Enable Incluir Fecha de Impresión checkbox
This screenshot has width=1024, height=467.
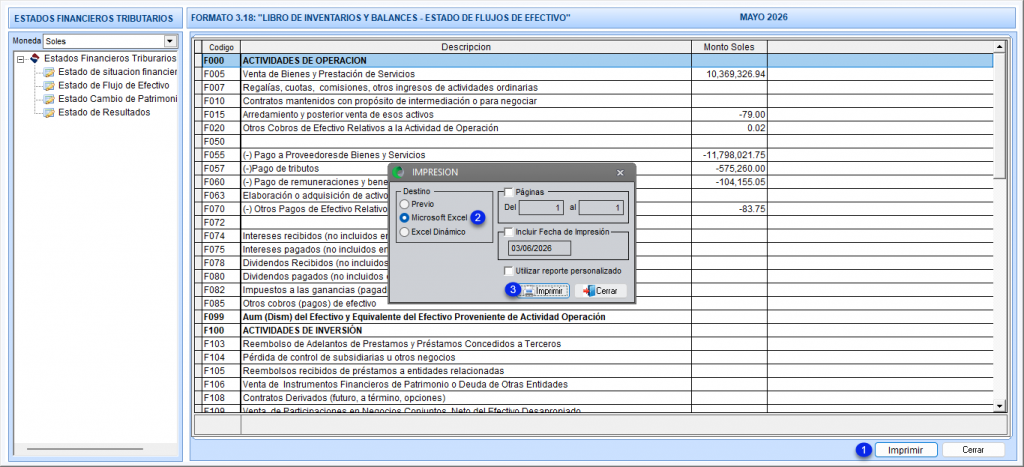[x=509, y=232]
